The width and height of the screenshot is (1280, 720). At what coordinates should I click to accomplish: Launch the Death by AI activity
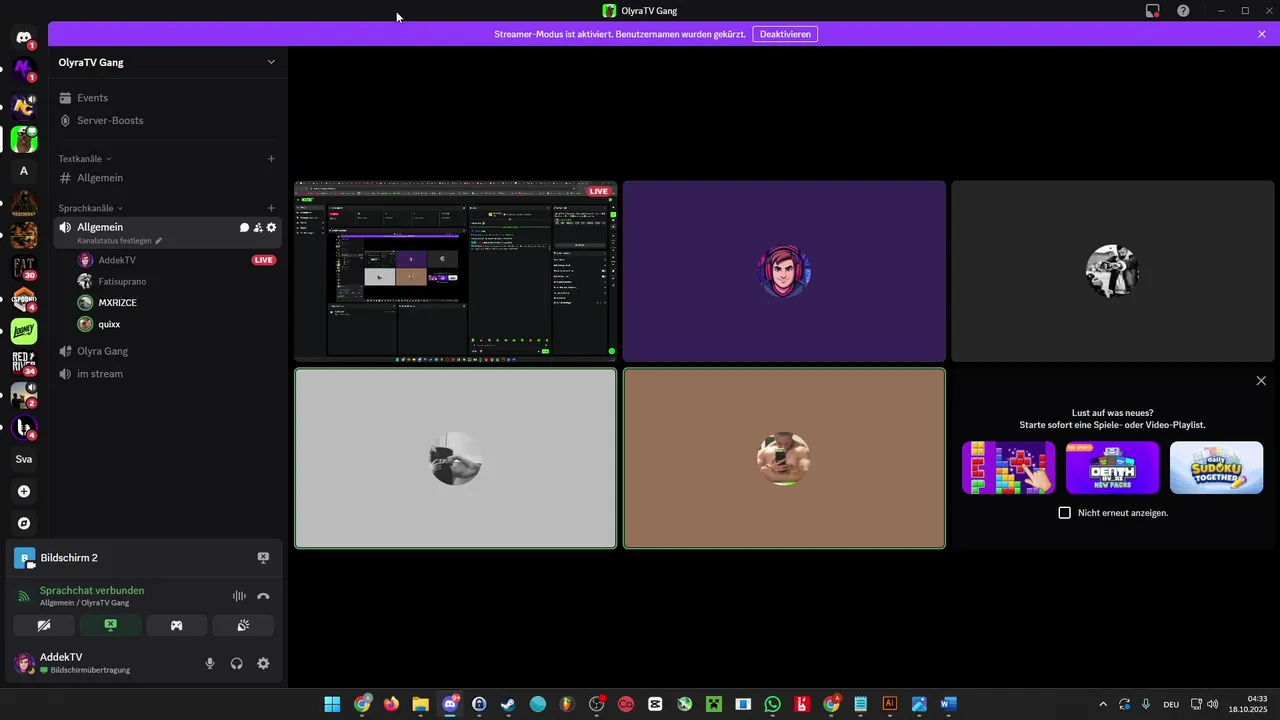1112,468
